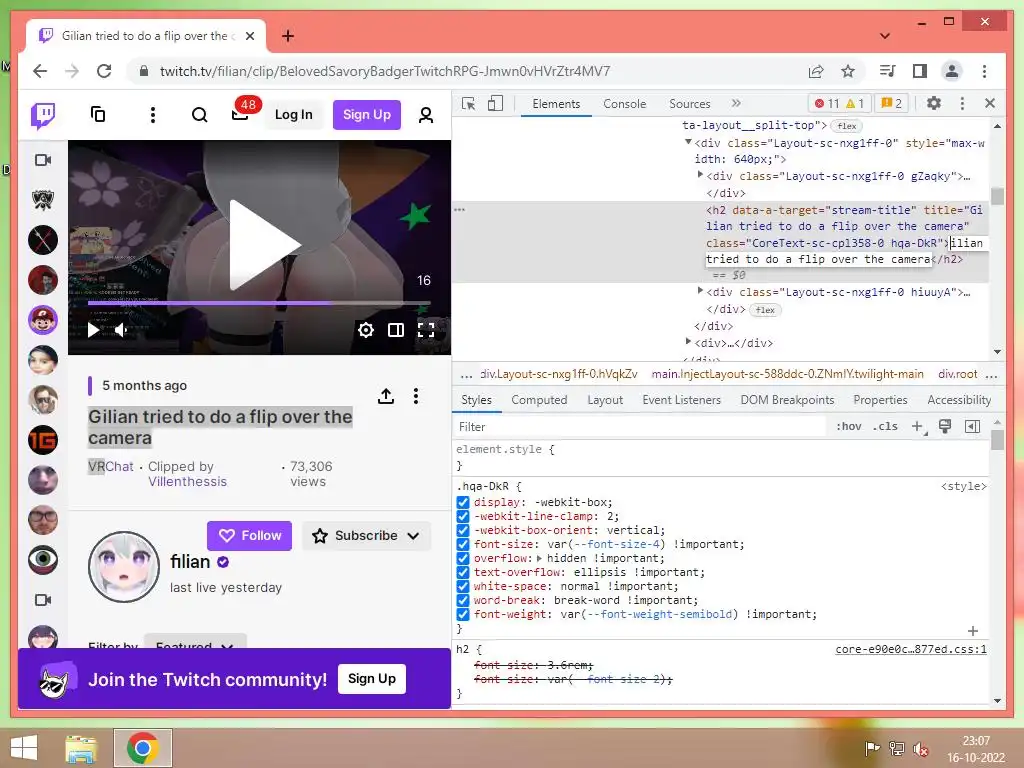This screenshot has width=1024, height=768.
Task: Open the video player settings gear
Action: 366,330
